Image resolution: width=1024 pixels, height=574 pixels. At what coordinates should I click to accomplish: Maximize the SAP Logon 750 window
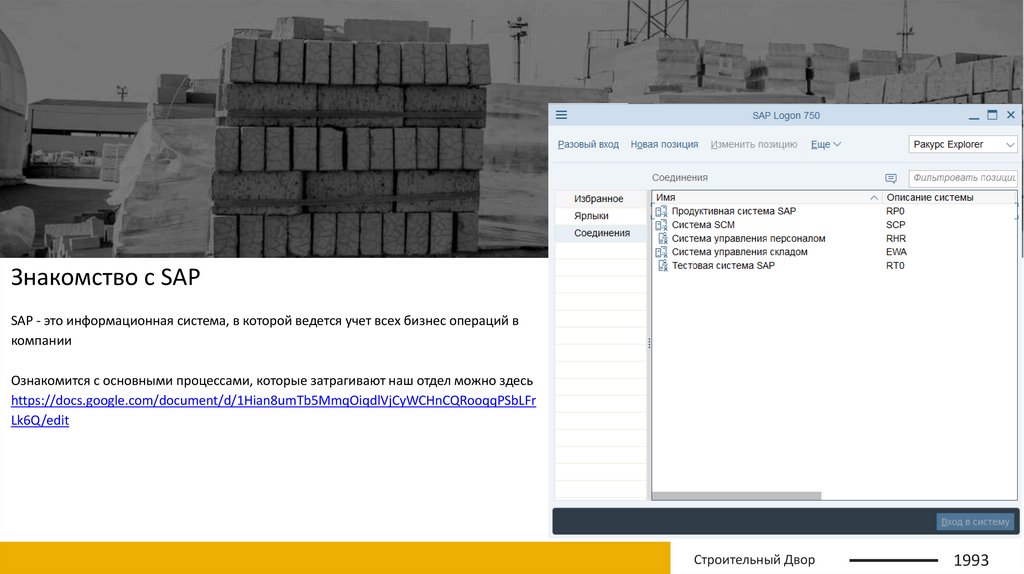992,115
